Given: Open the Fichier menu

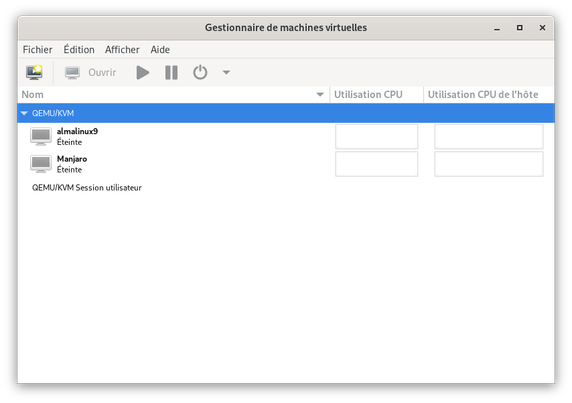Looking at the screenshot, I should pyautogui.click(x=38, y=50).
